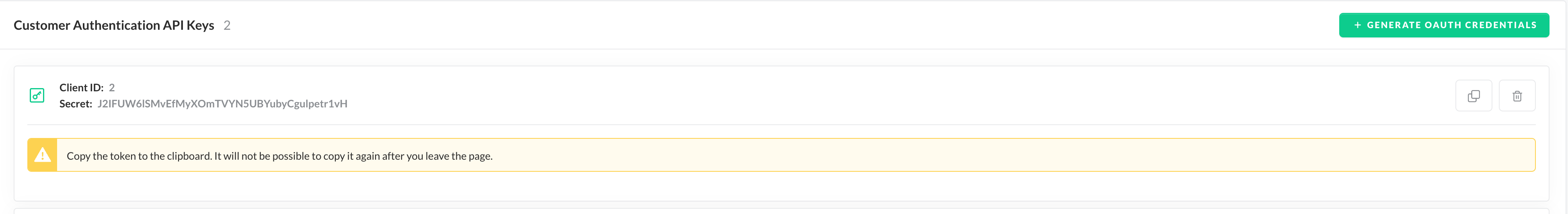Click the "Client ID:" label
Viewport: 1568px width, 214px height.
82,88
